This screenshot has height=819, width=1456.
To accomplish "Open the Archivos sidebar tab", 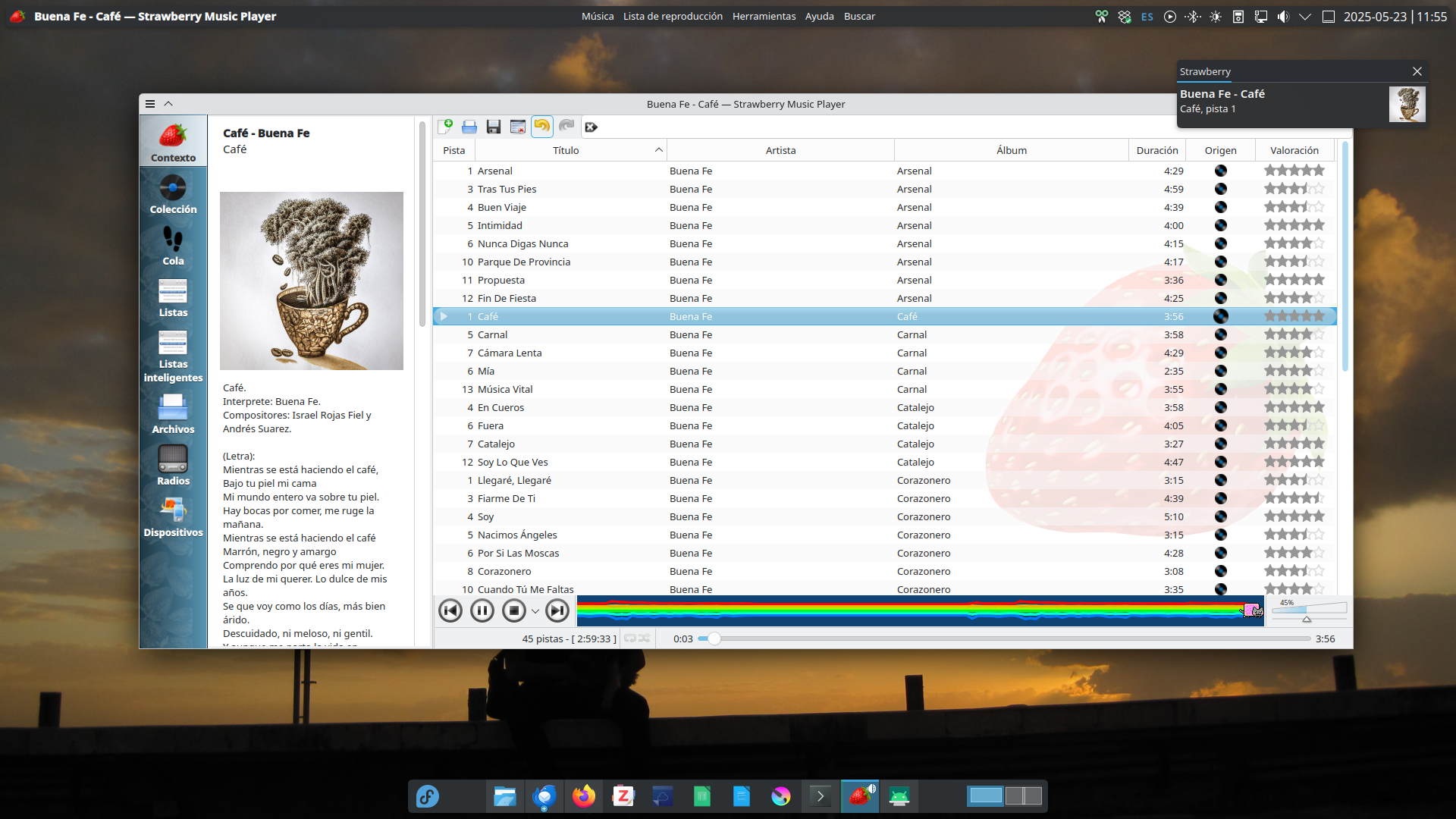I will coord(173,413).
